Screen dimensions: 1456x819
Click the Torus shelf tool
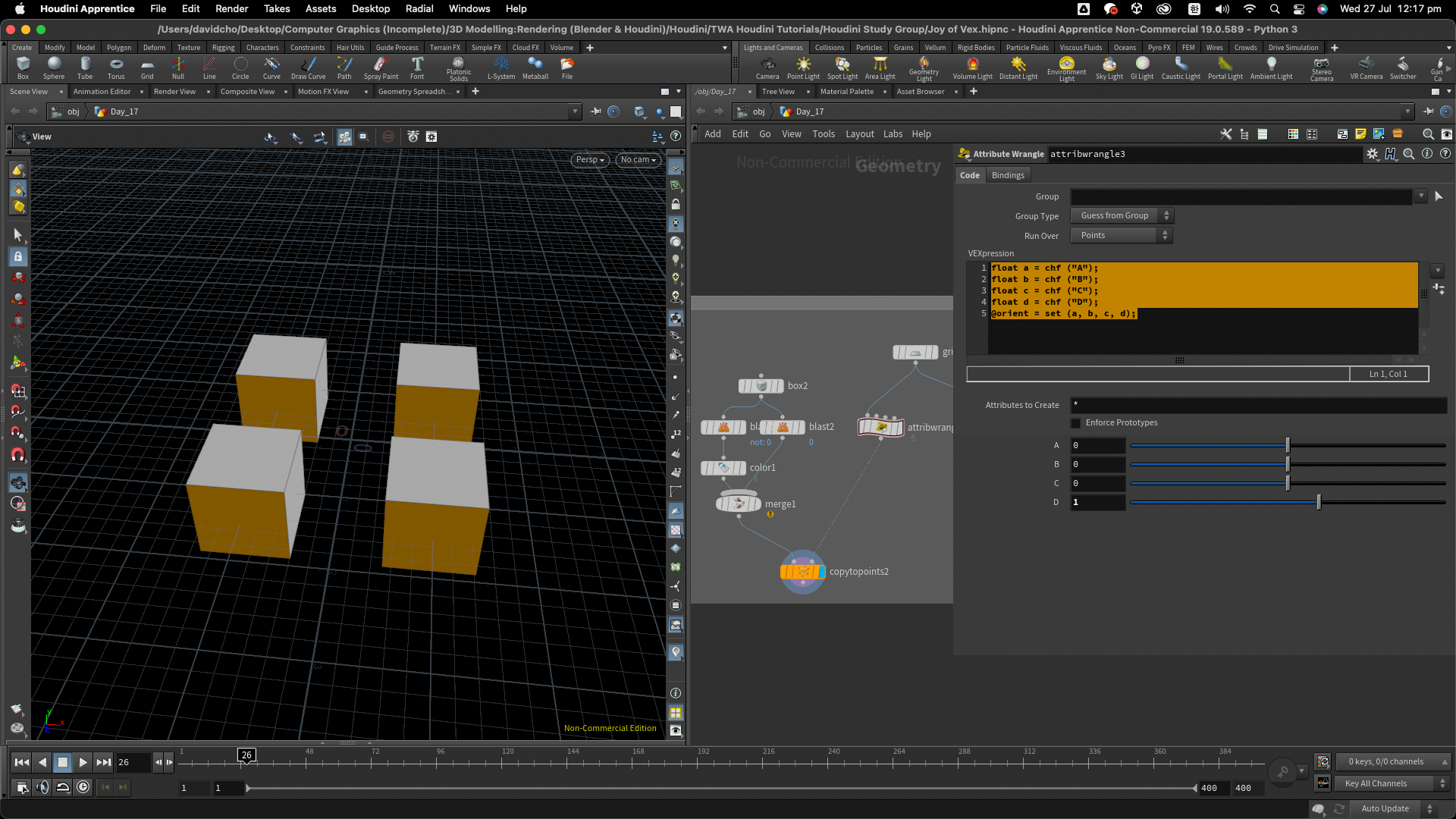[x=116, y=67]
